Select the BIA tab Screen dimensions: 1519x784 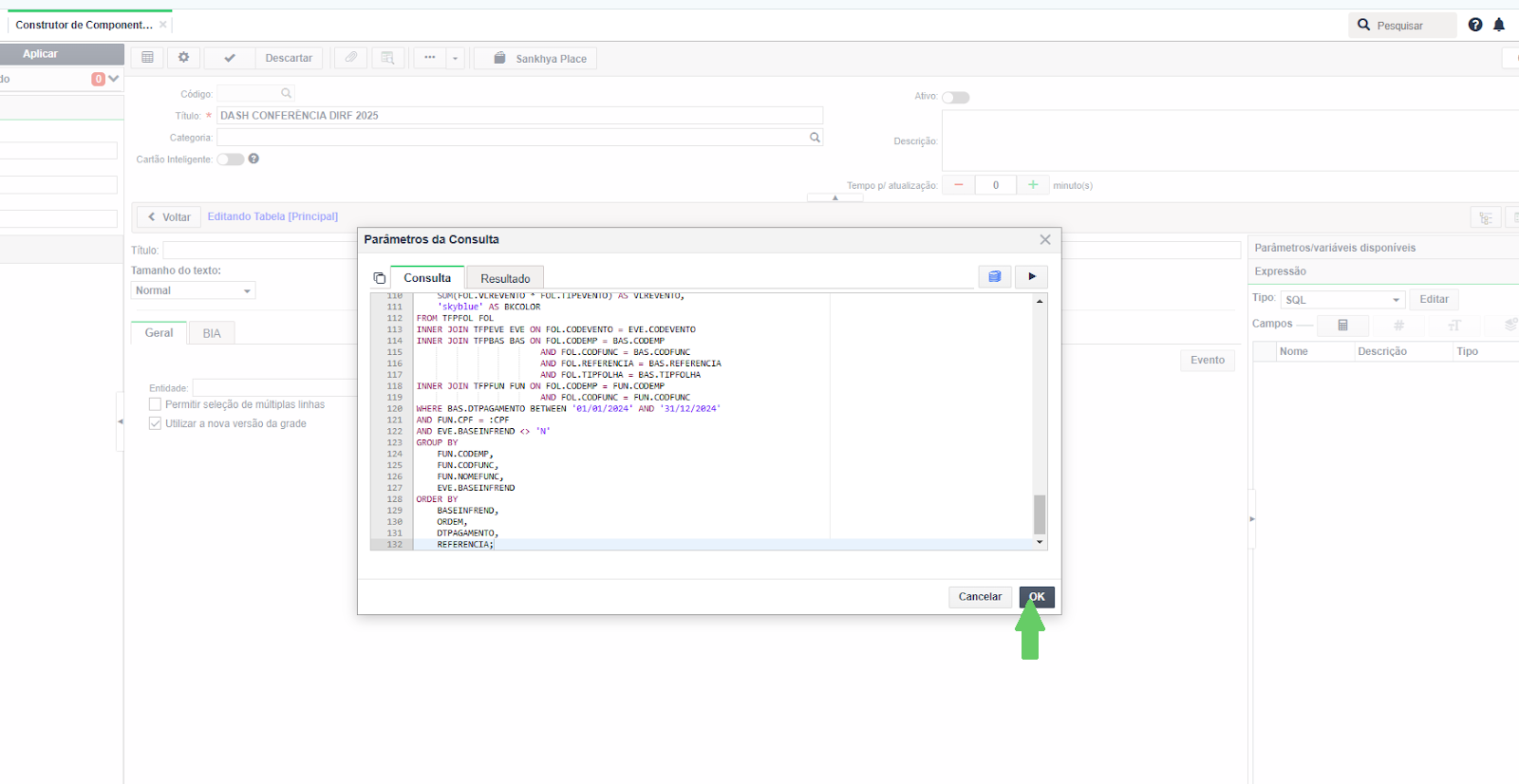pyautogui.click(x=212, y=333)
